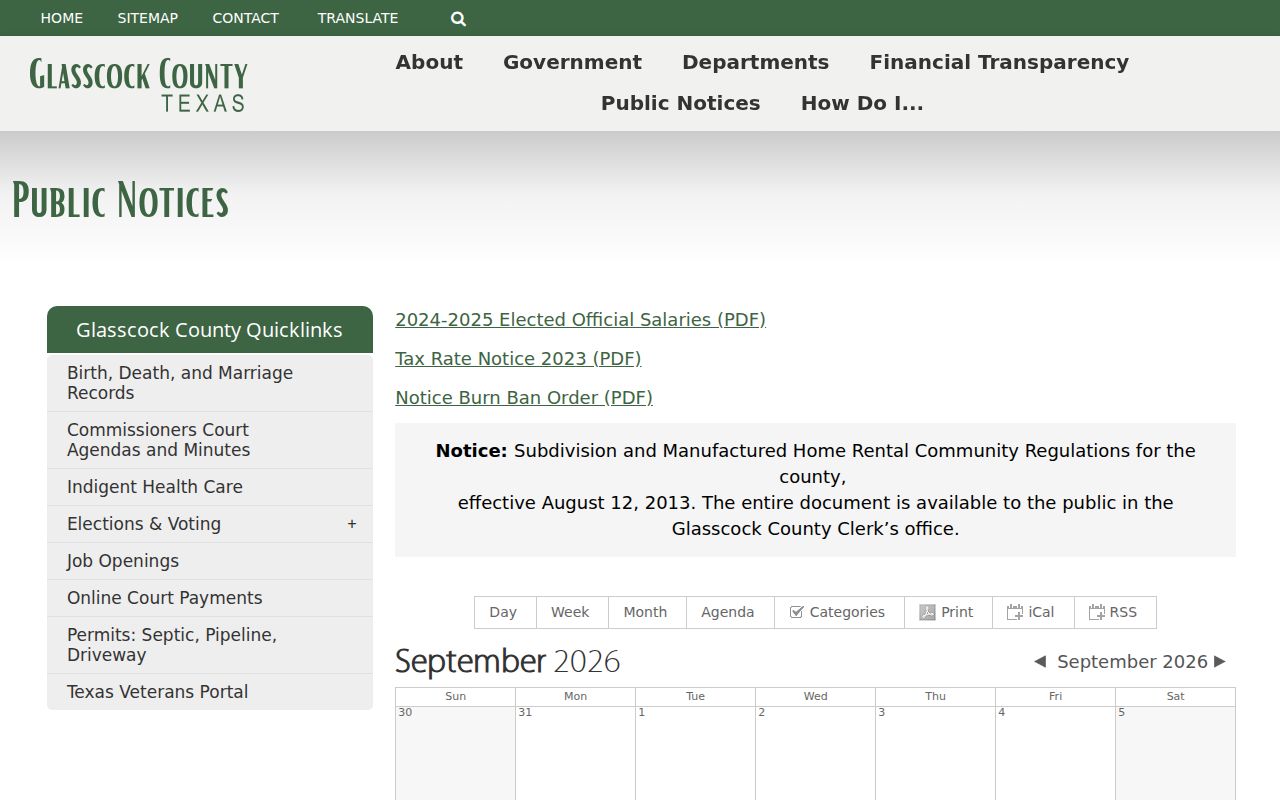Switch calendar to Week view
This screenshot has width=1280, height=800.
pos(570,612)
